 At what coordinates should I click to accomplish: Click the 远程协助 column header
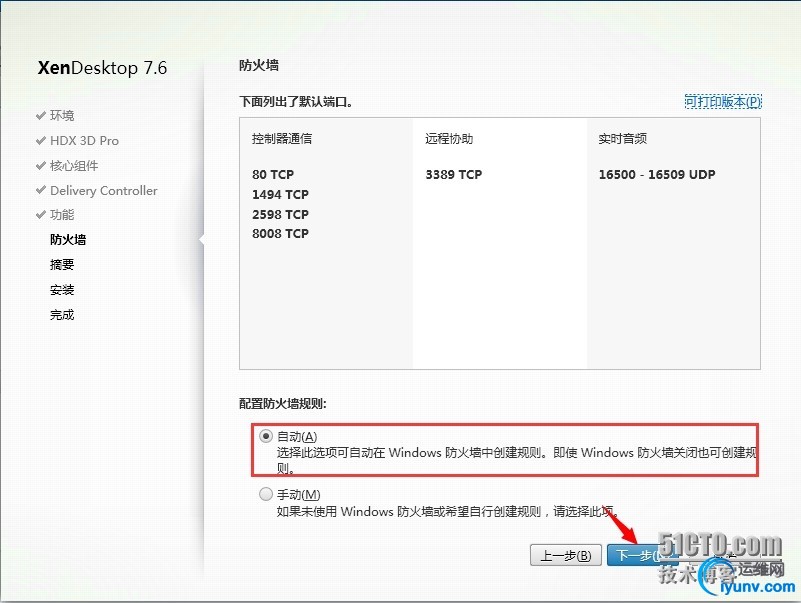coord(449,138)
